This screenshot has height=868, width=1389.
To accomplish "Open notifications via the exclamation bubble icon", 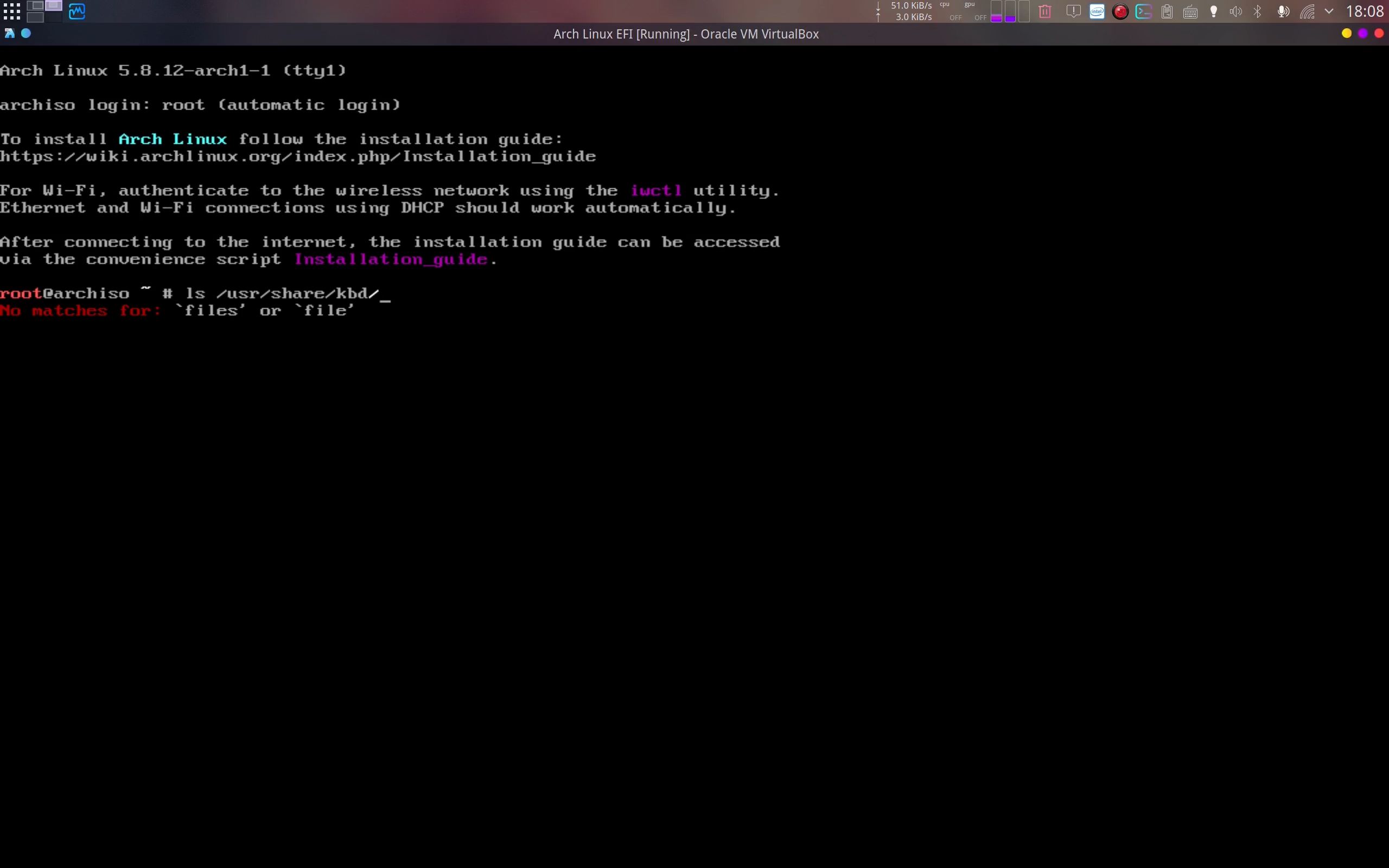I will click(1073, 11).
